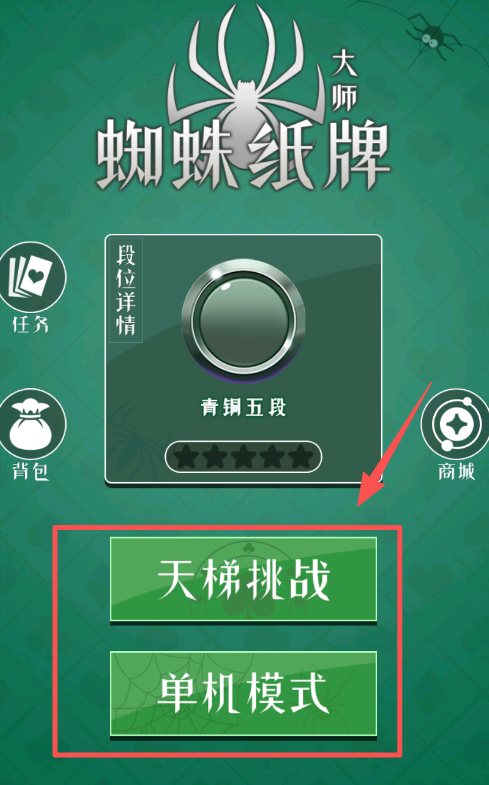Image resolution: width=489 pixels, height=785 pixels.
Task: Tap the round bronze rank badge
Action: coord(243,318)
